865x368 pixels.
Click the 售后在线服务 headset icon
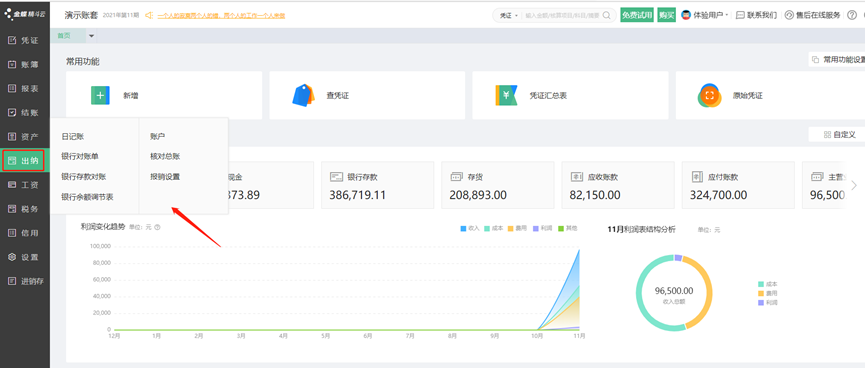point(789,15)
